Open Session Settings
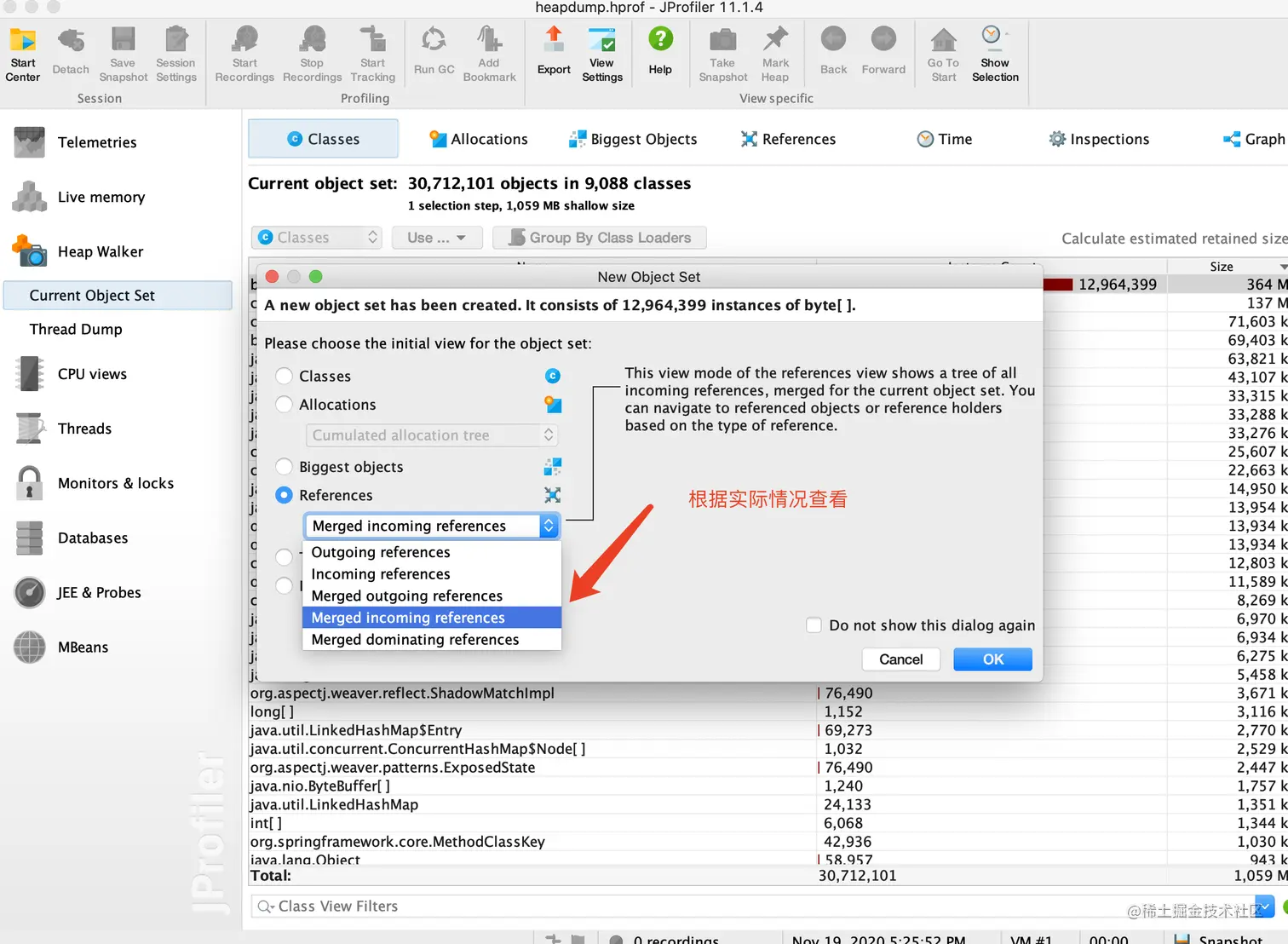Viewport: 1288px width, 944px height. click(175, 55)
